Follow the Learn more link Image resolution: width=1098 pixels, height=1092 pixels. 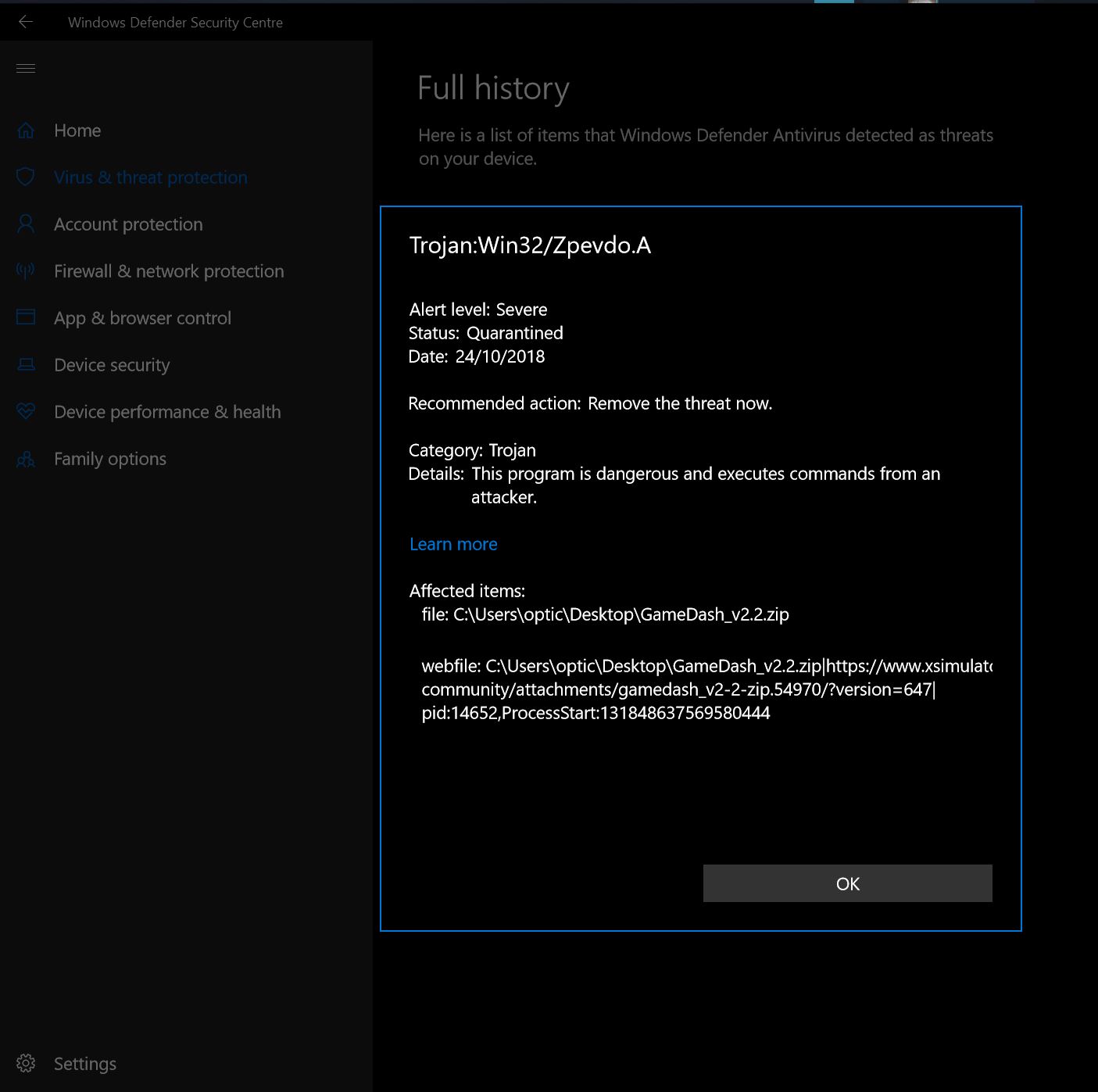[453, 544]
